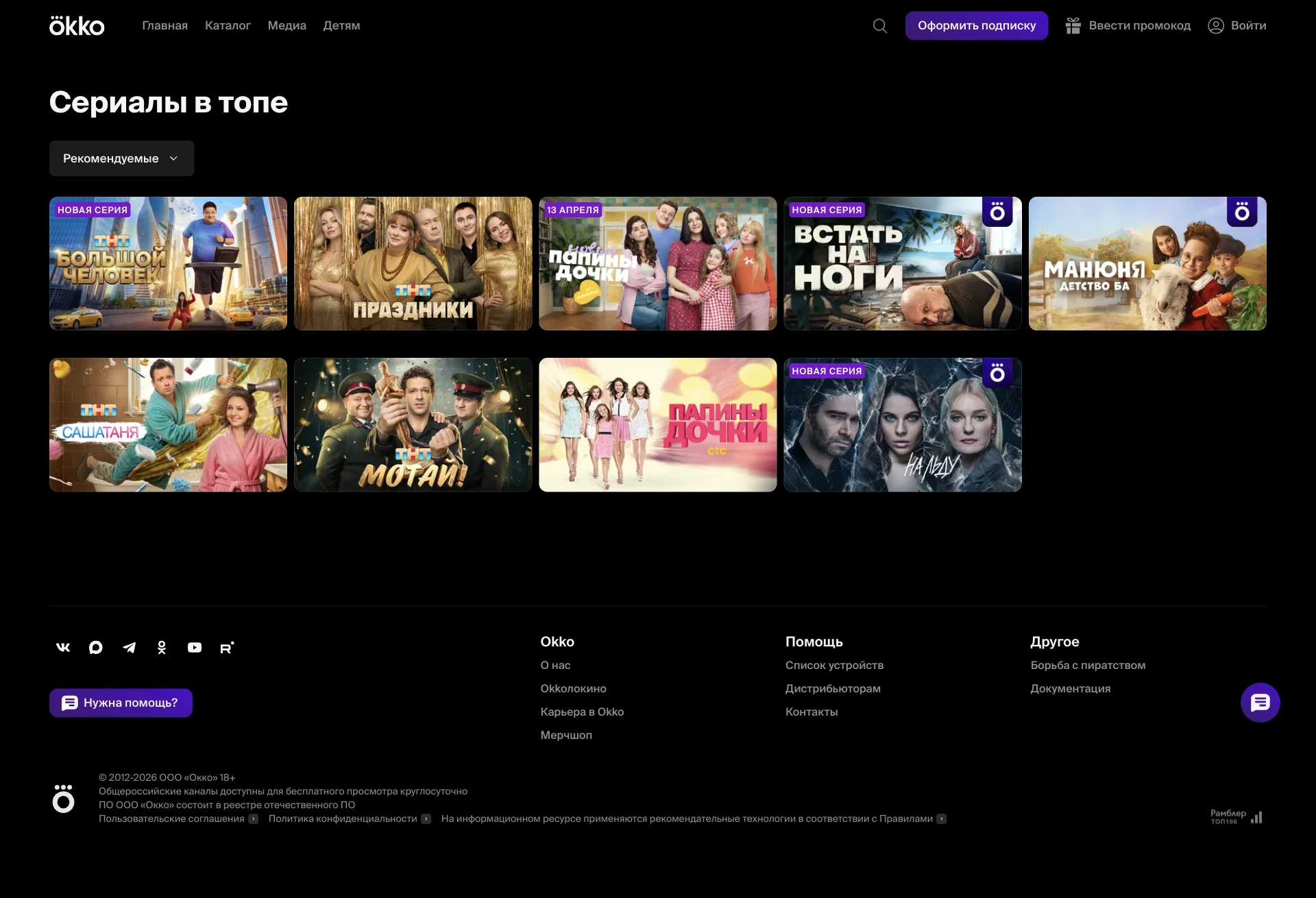
Task: Open the Odnoklassniki social icon
Action: point(162,647)
